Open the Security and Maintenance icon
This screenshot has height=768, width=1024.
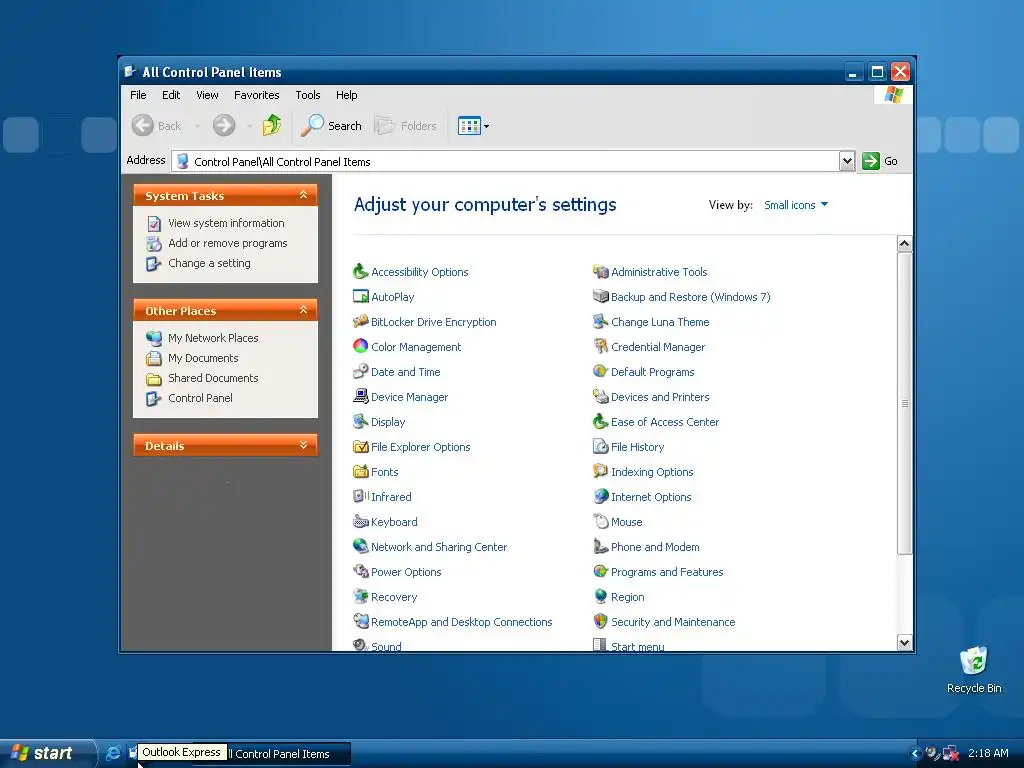[600, 621]
